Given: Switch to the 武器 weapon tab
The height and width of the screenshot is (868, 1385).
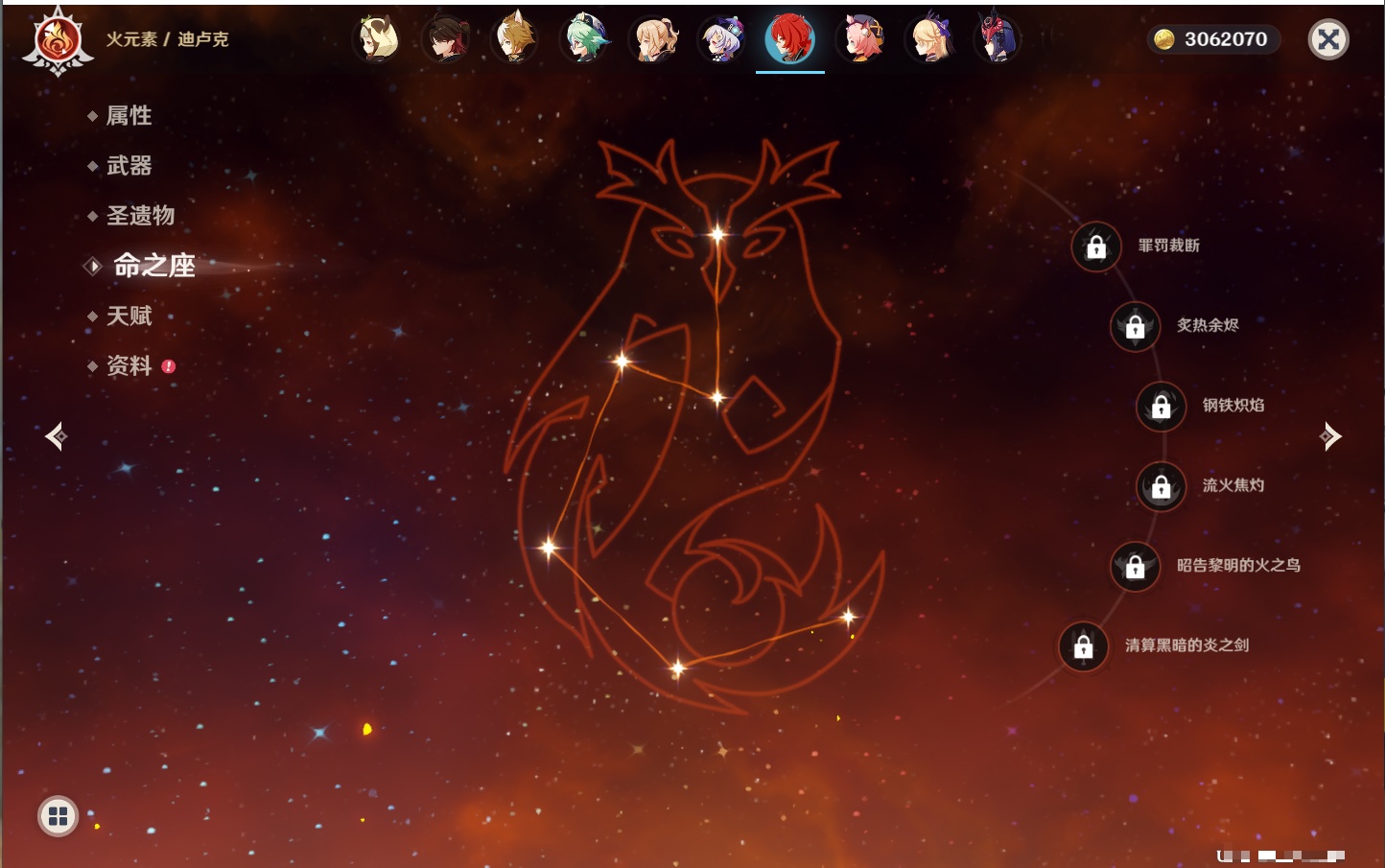Looking at the screenshot, I should [129, 166].
